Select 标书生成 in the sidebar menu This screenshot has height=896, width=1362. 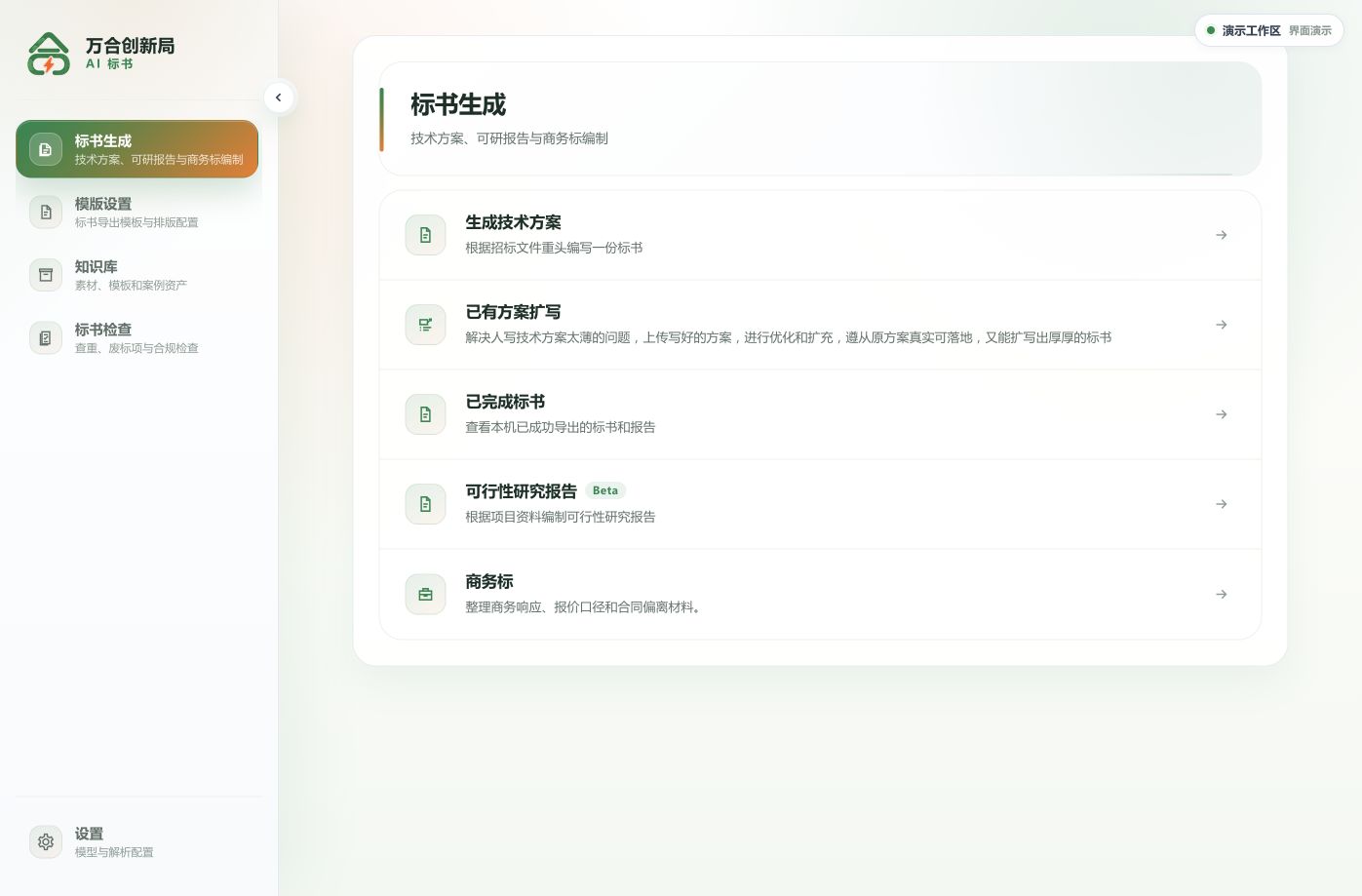(136, 149)
